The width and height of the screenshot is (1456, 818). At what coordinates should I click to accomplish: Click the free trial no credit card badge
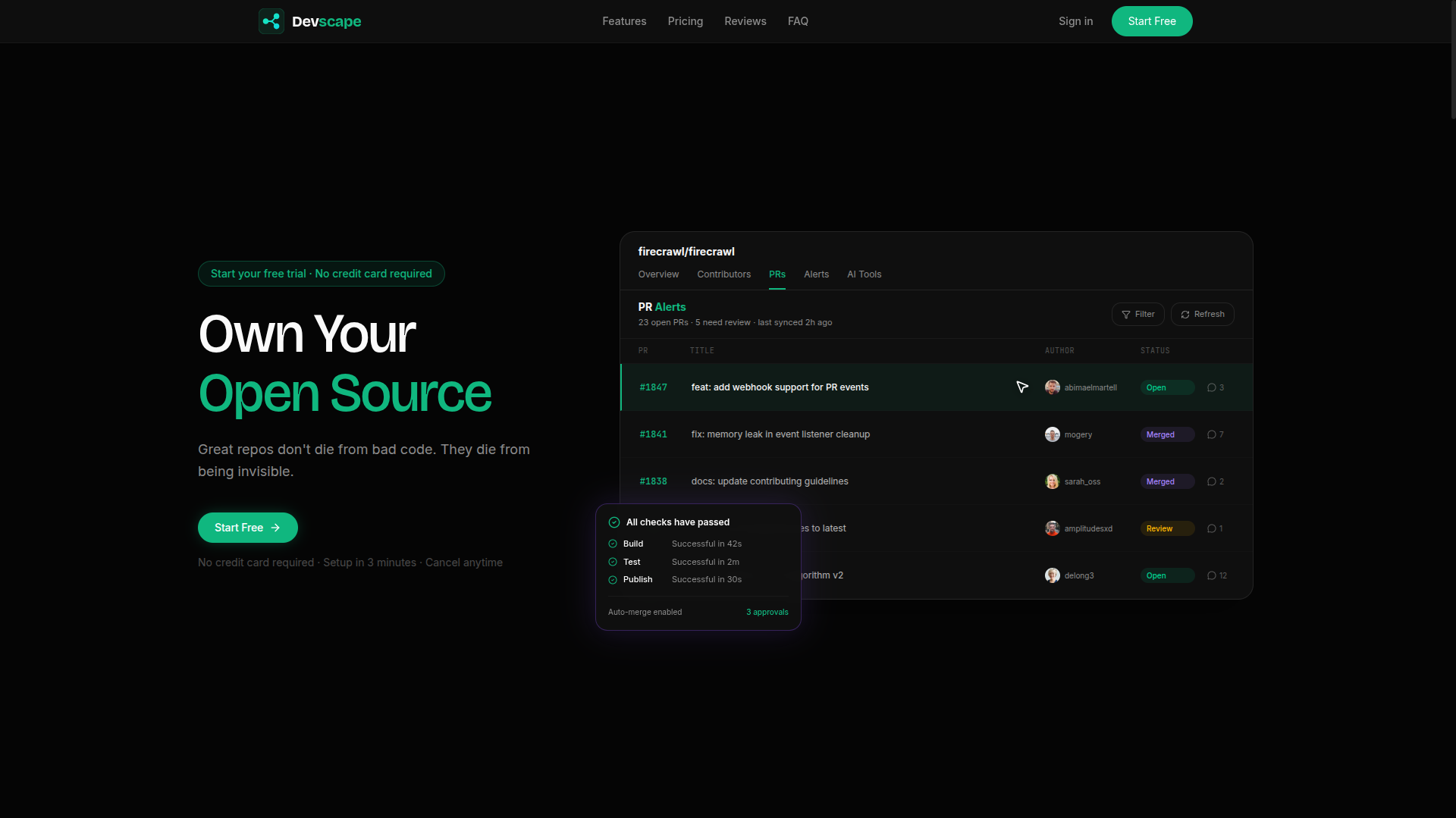322,274
